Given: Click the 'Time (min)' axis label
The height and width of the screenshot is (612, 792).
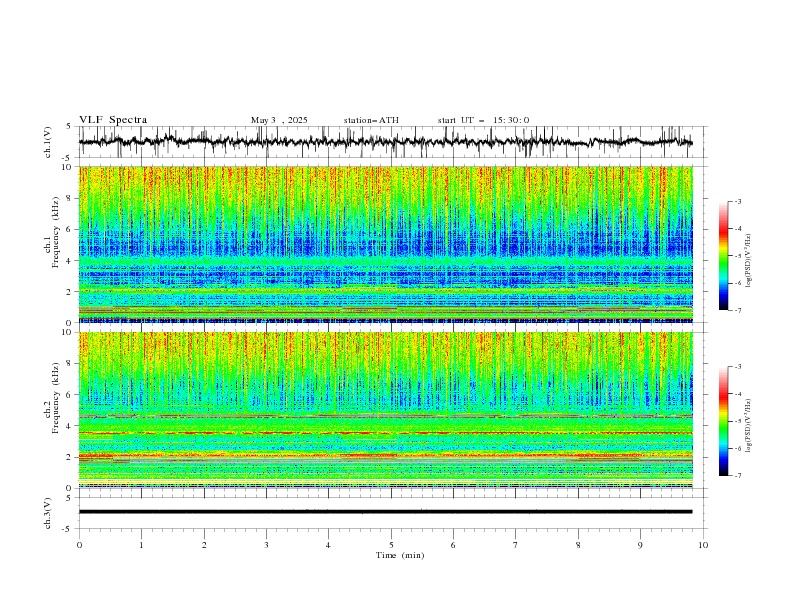Looking at the screenshot, I should [x=400, y=555].
